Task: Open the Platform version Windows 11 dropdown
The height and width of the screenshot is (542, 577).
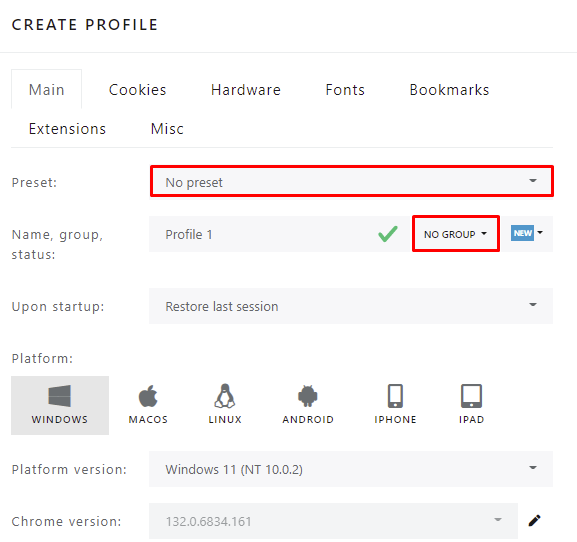Action: pos(351,469)
